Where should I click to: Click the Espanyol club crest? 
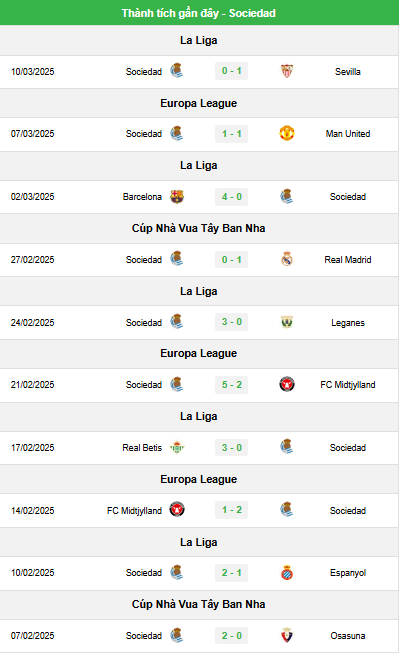[287, 573]
